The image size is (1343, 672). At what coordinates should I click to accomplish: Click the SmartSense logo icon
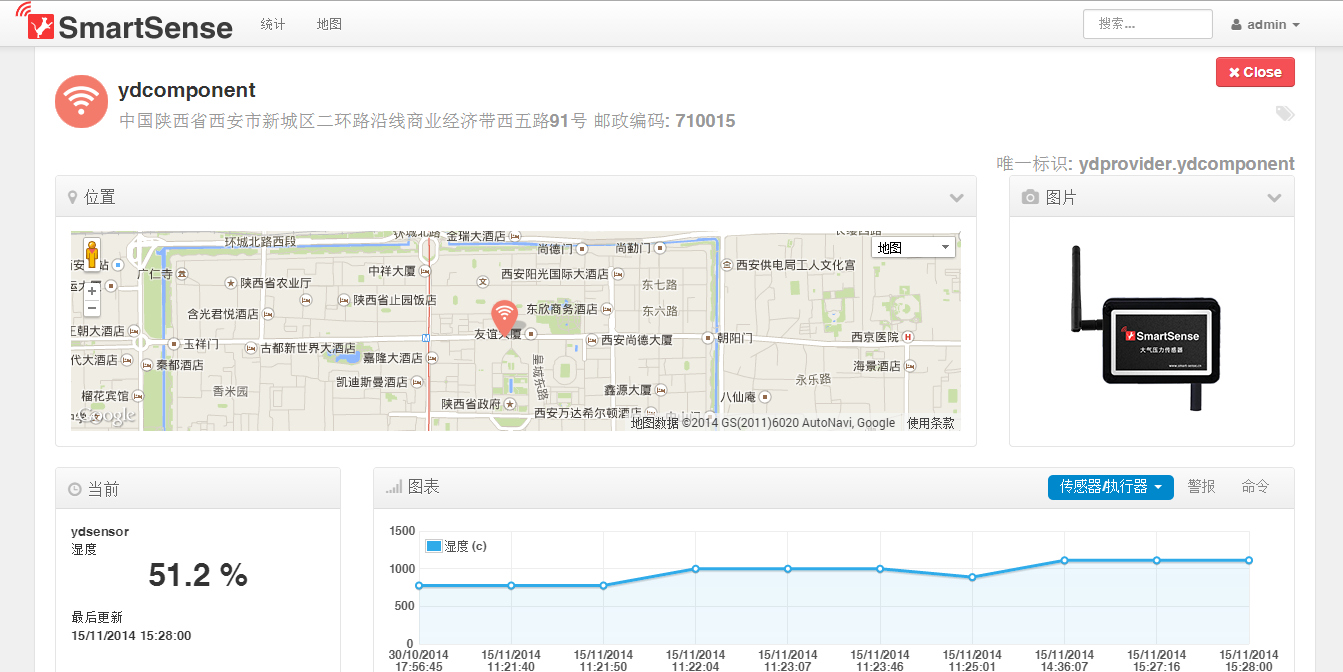pyautogui.click(x=38, y=24)
